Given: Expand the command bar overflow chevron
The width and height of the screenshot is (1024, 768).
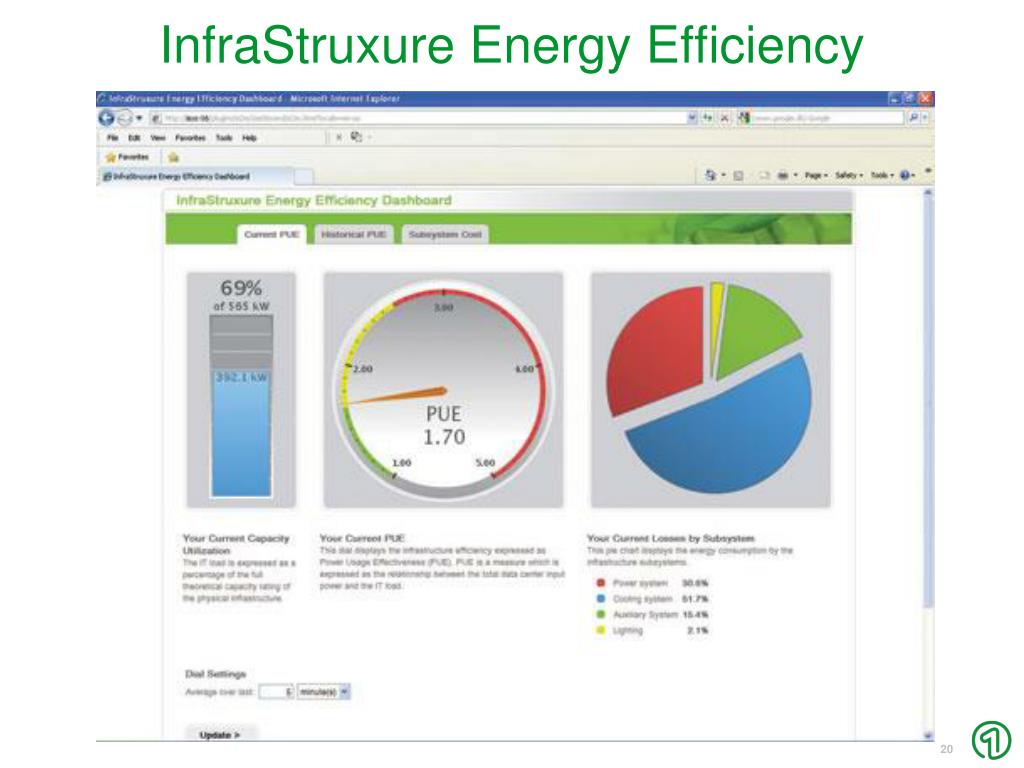Looking at the screenshot, I should point(928,171).
